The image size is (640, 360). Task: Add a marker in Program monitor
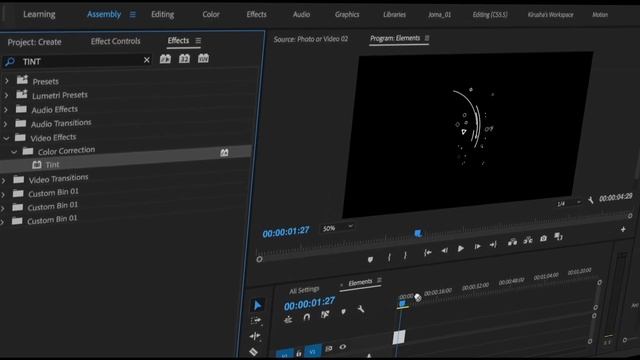pyautogui.click(x=370, y=259)
